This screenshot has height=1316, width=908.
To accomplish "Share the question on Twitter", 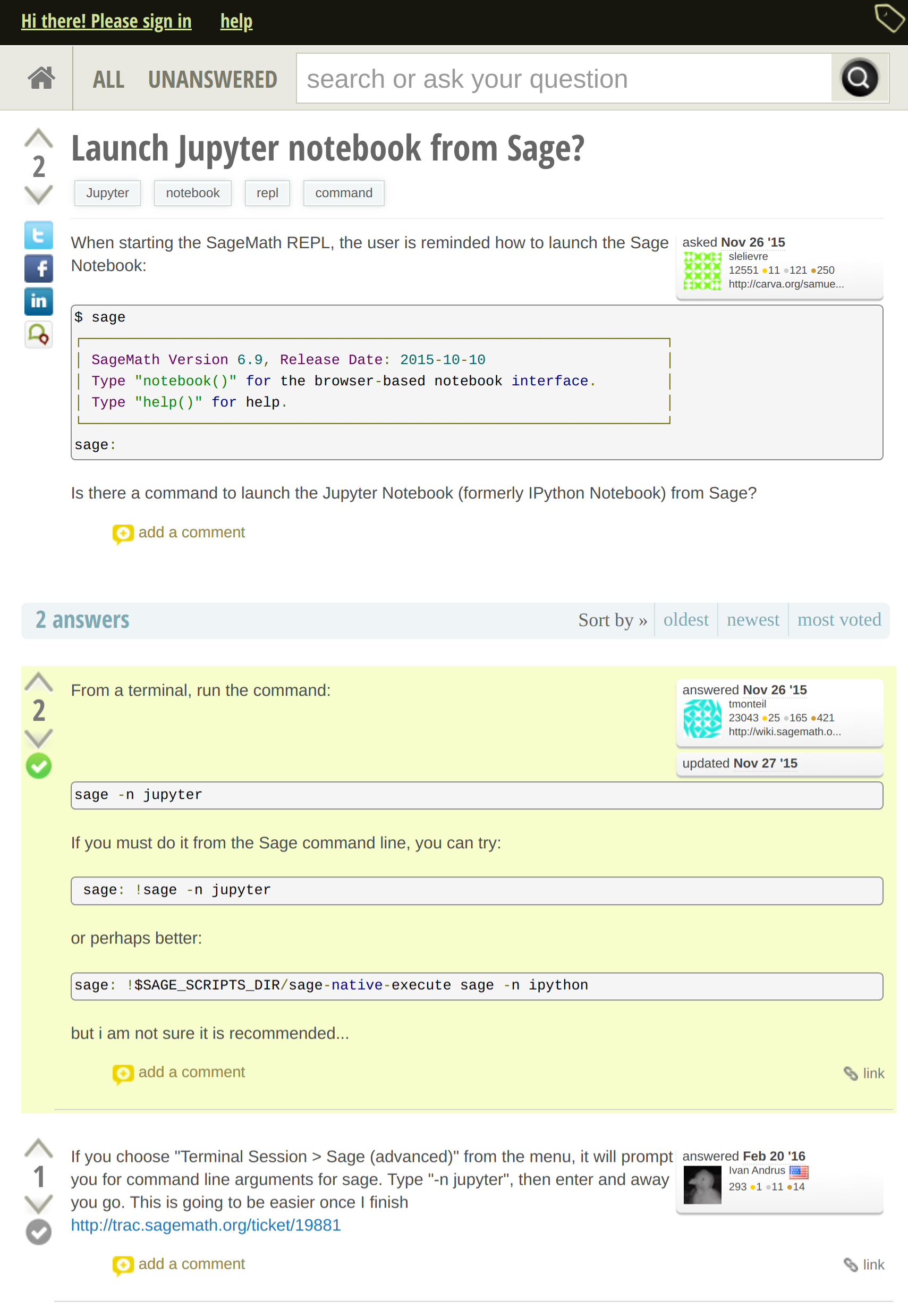I will click(38, 235).
